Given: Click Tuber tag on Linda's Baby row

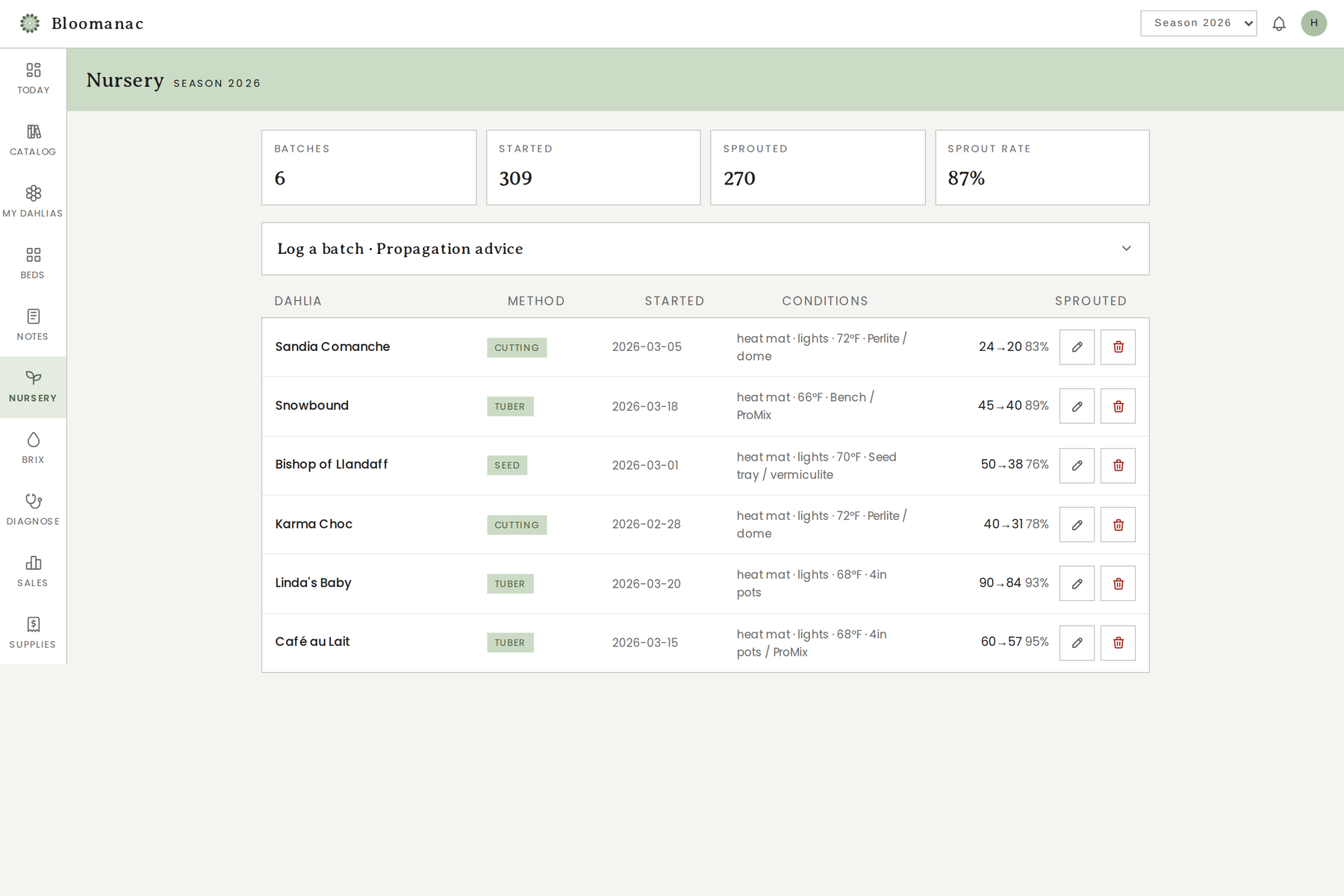Looking at the screenshot, I should click(510, 584).
